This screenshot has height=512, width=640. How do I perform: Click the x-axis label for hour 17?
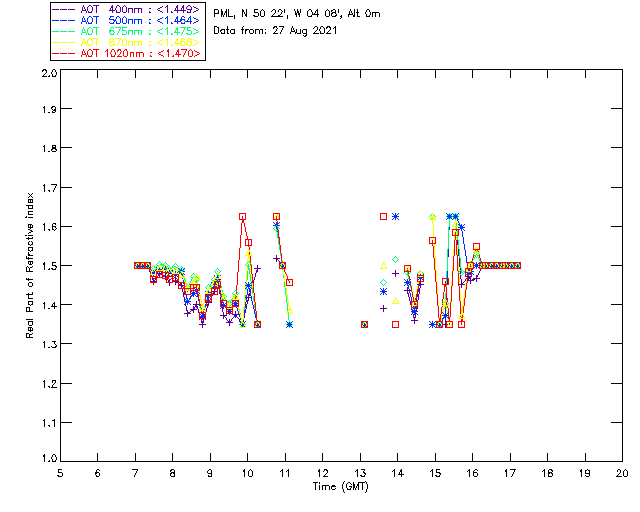coord(510,473)
